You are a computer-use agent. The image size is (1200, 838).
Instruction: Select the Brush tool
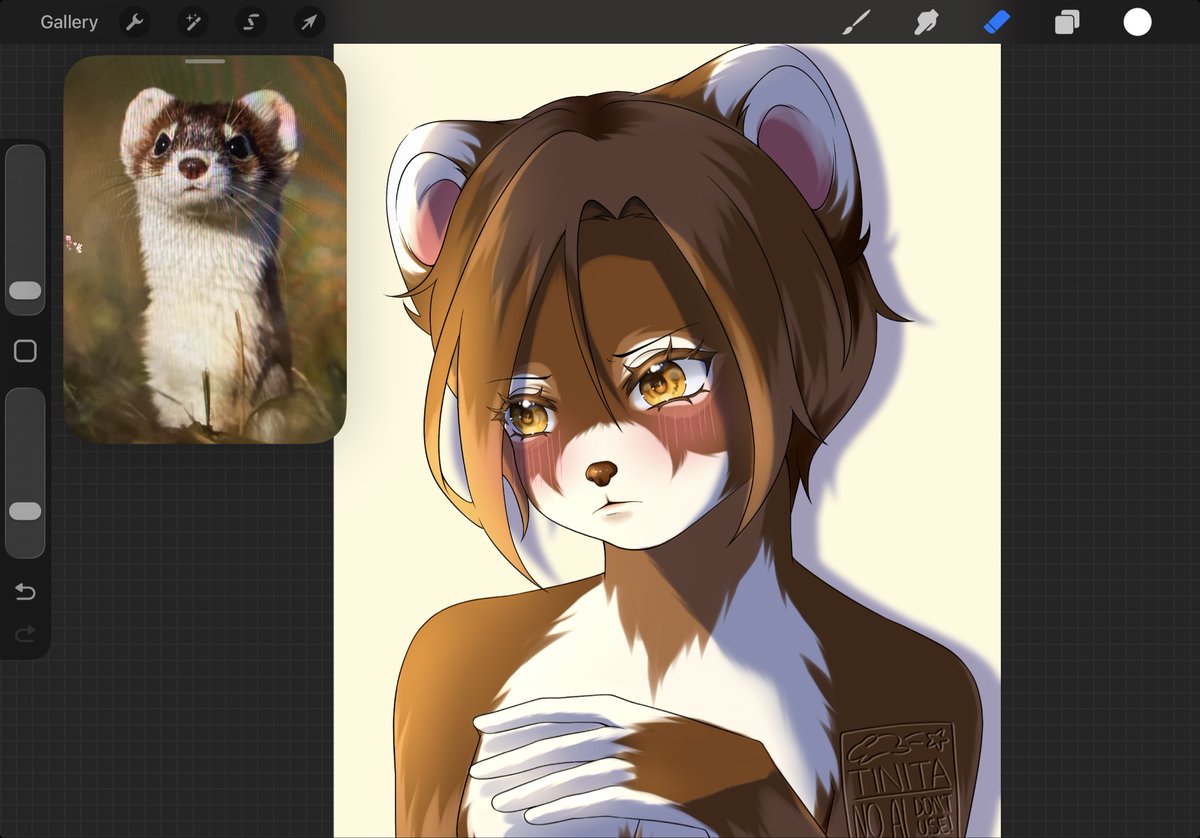(x=856, y=22)
